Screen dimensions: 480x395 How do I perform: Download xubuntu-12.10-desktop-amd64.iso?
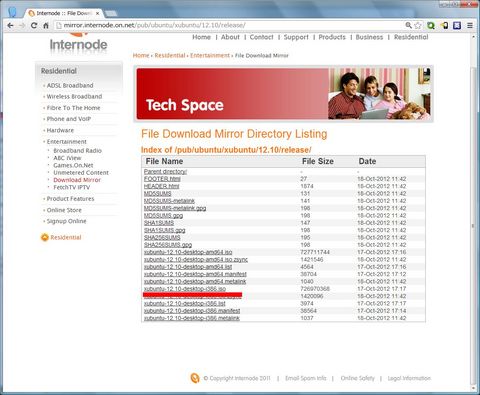188,252
